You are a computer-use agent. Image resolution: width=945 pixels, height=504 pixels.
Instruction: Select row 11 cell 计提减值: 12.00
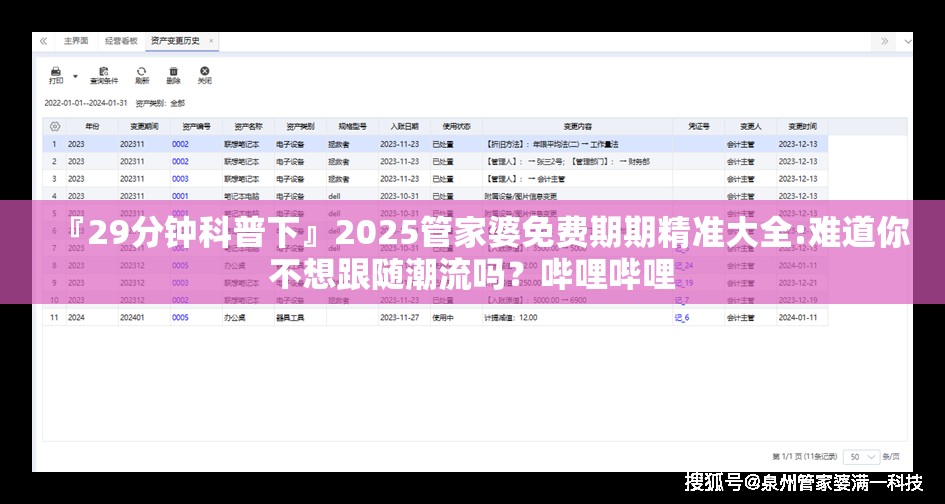click(577, 317)
